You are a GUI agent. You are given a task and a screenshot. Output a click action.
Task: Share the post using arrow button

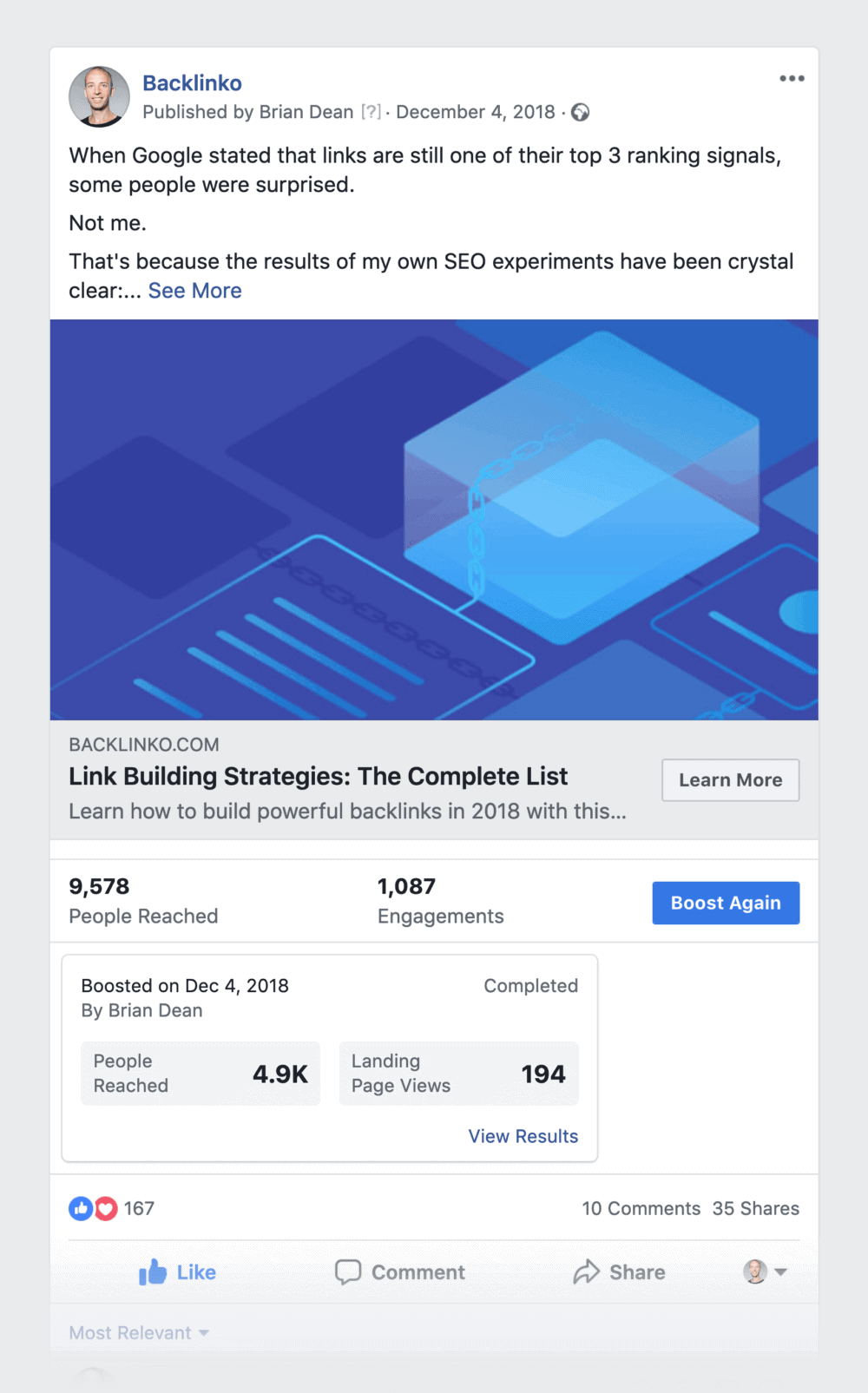coord(620,1272)
